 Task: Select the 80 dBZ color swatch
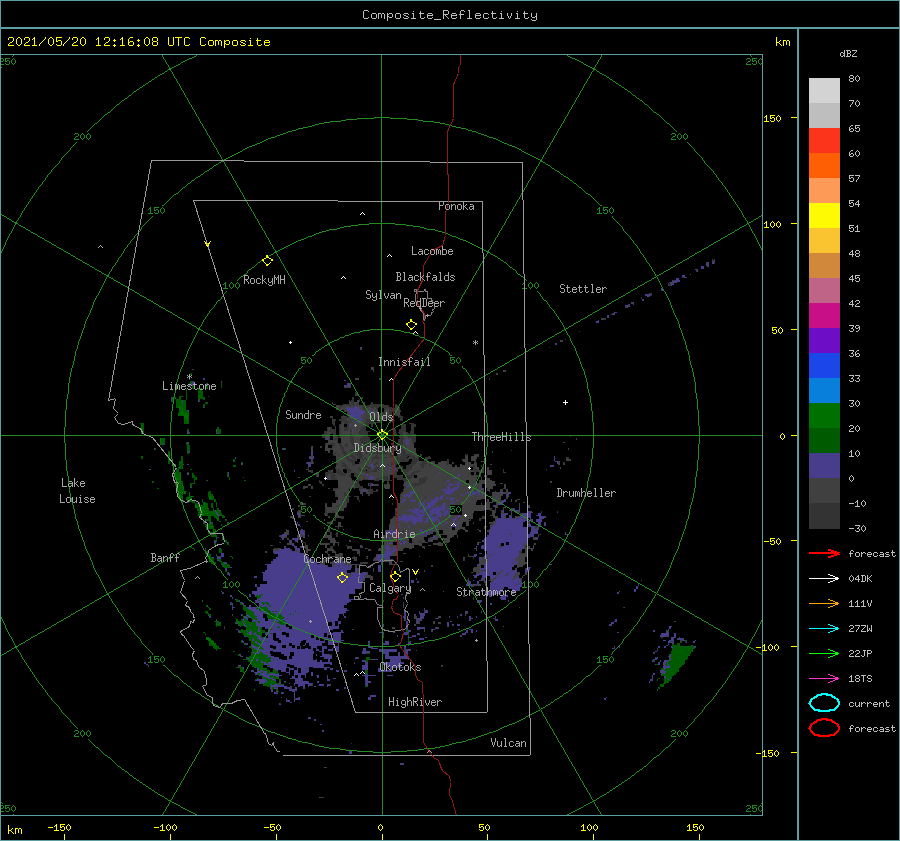(x=824, y=91)
